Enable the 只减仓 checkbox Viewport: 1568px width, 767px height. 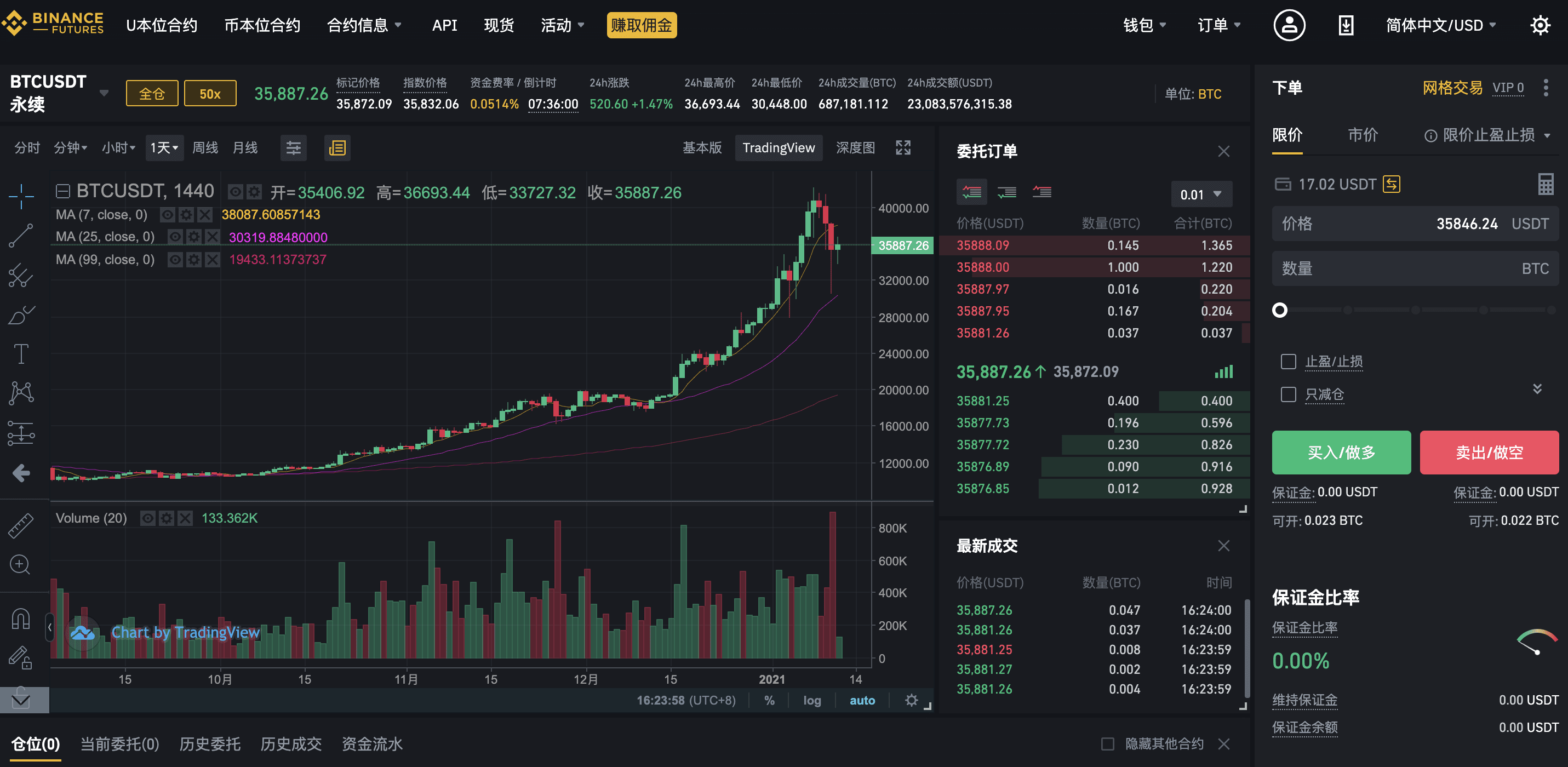point(1288,394)
